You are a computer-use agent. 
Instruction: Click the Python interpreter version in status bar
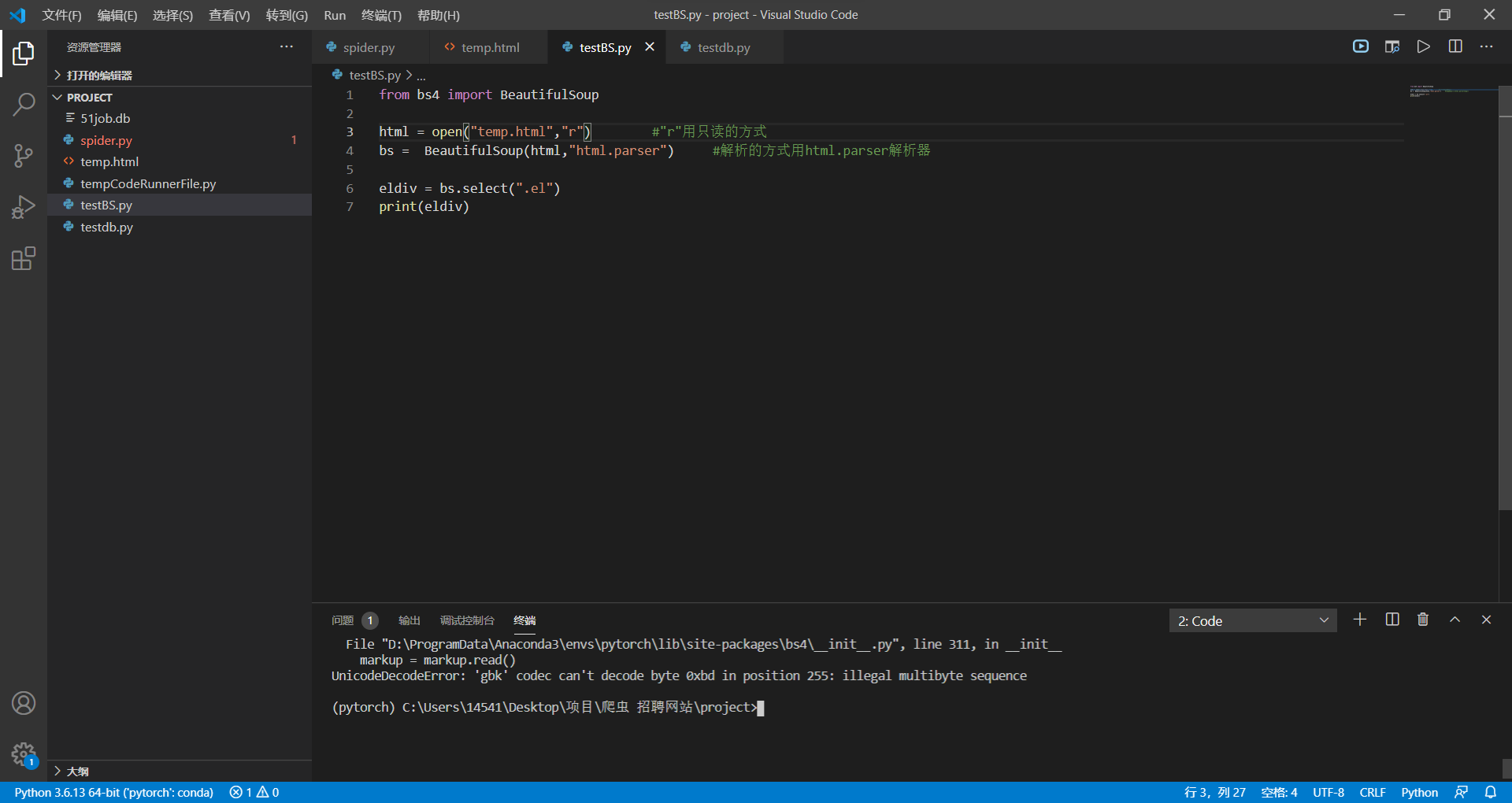click(114, 793)
